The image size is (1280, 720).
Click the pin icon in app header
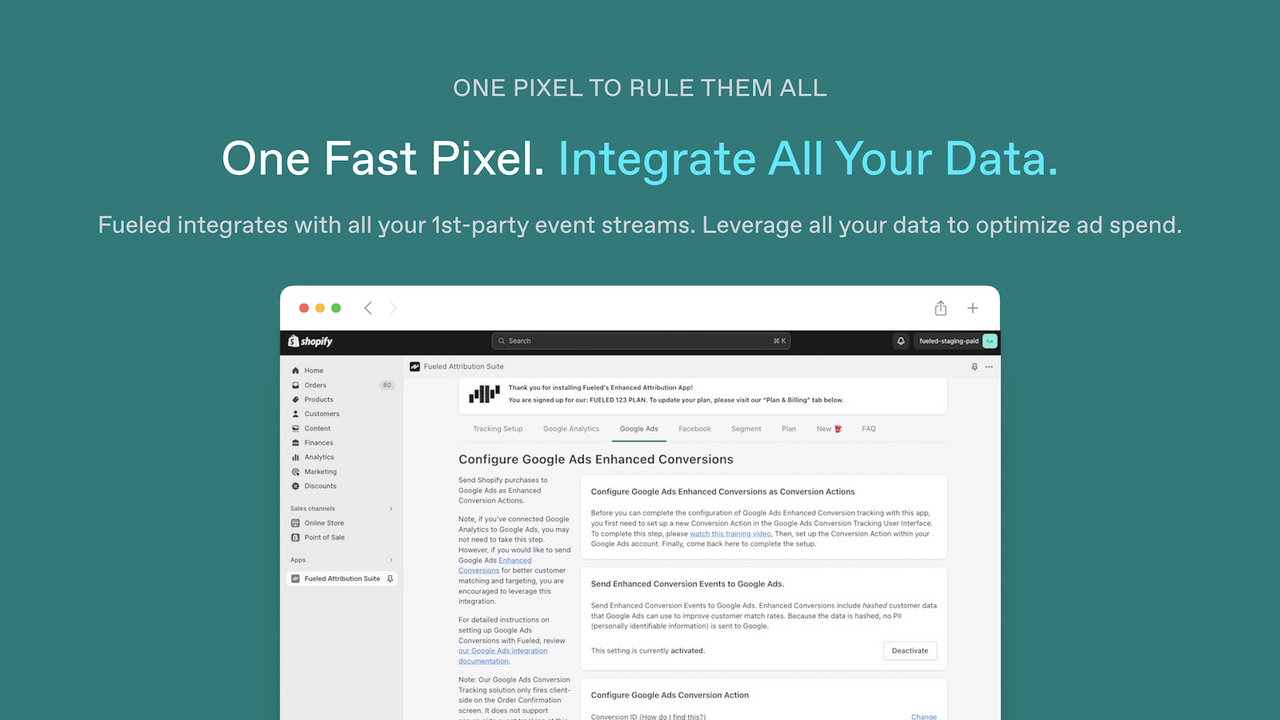pyautogui.click(x=975, y=367)
